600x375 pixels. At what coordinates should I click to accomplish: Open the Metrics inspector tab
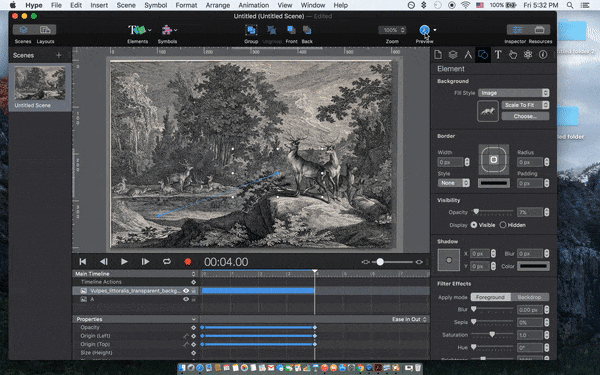(468, 55)
